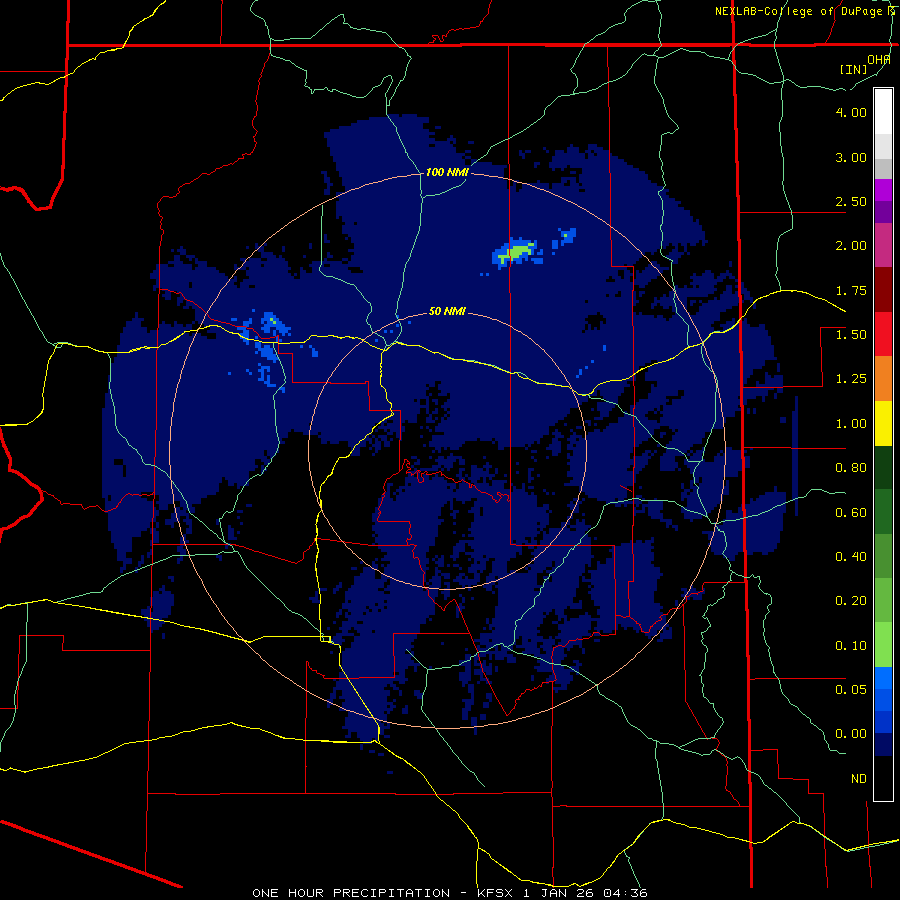Image resolution: width=900 pixels, height=900 pixels.
Task: Click the 0.00 legend value
Action: (851, 734)
